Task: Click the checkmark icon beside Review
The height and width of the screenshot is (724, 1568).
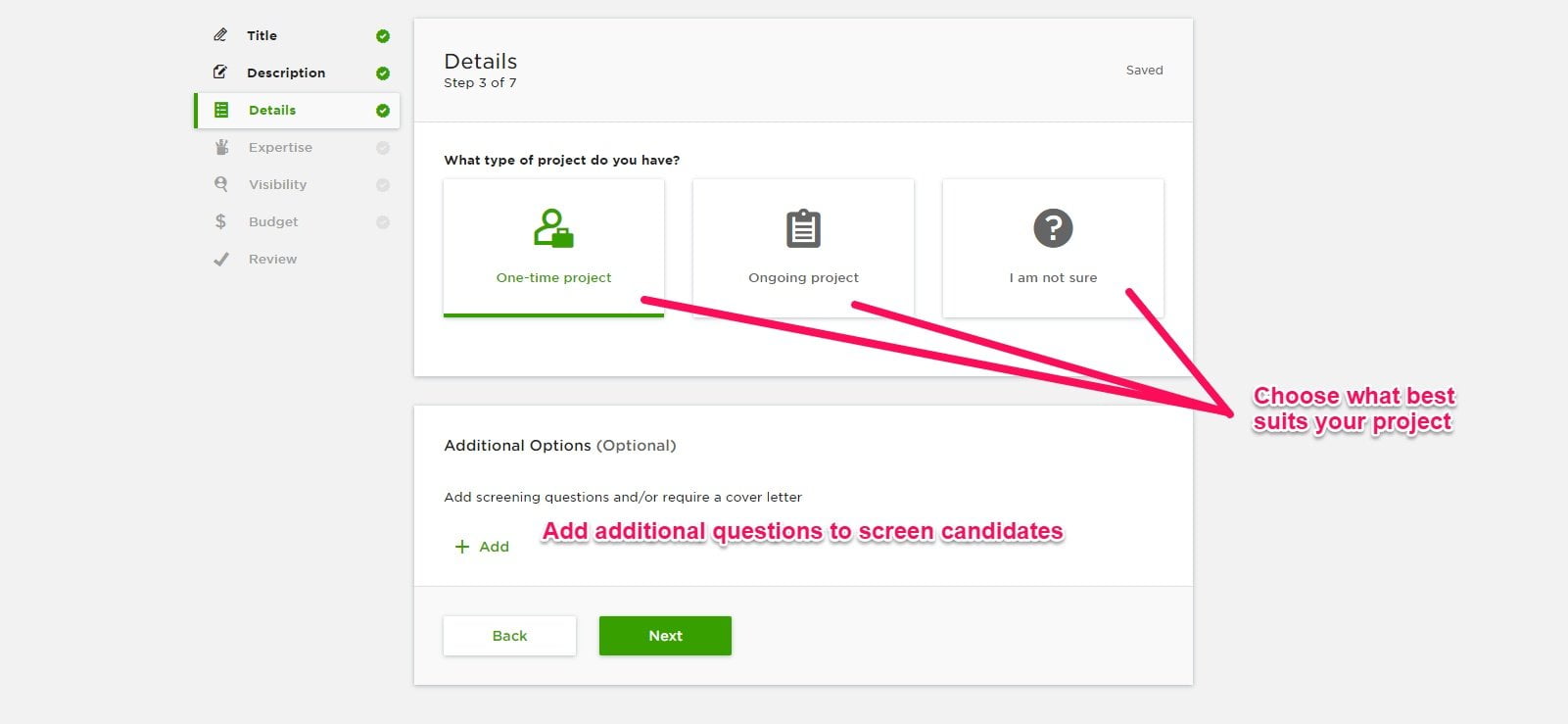Action: [221, 259]
